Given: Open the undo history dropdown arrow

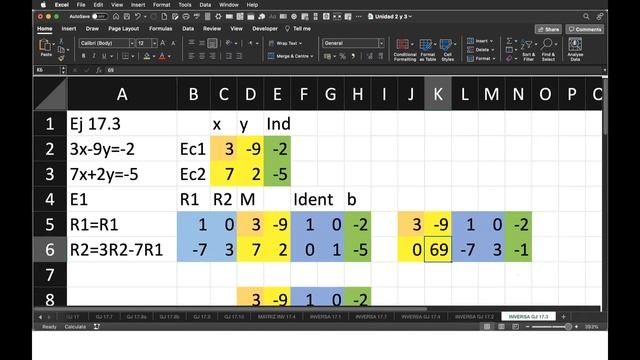Looking at the screenshot, I should click(145, 17).
